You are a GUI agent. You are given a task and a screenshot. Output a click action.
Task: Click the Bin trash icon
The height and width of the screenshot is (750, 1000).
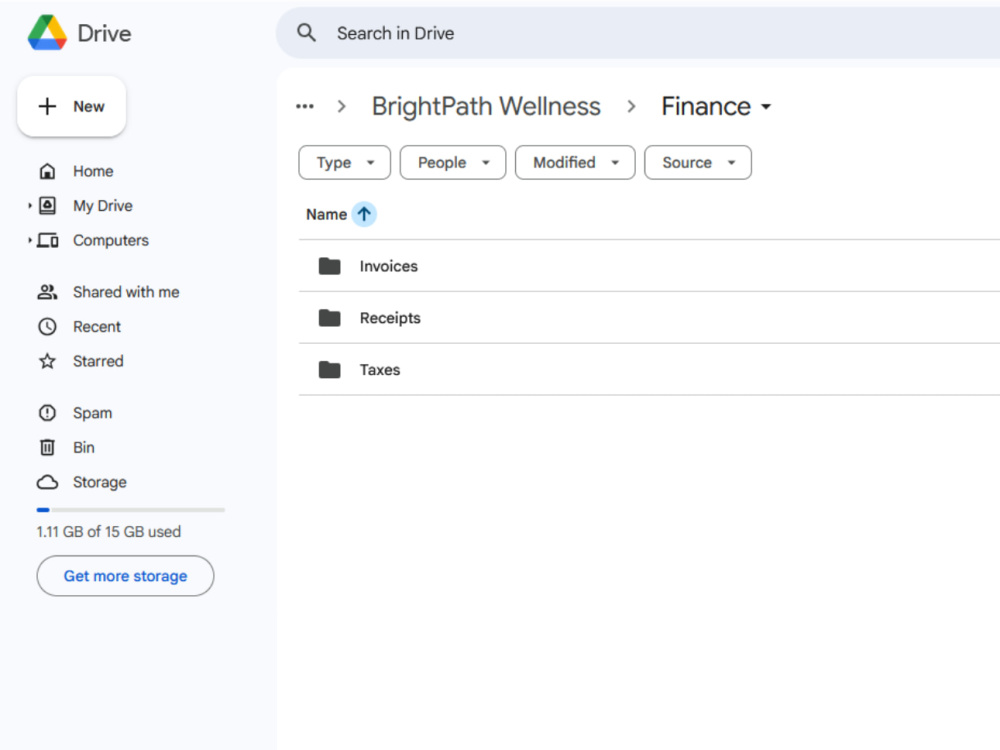(x=47, y=447)
